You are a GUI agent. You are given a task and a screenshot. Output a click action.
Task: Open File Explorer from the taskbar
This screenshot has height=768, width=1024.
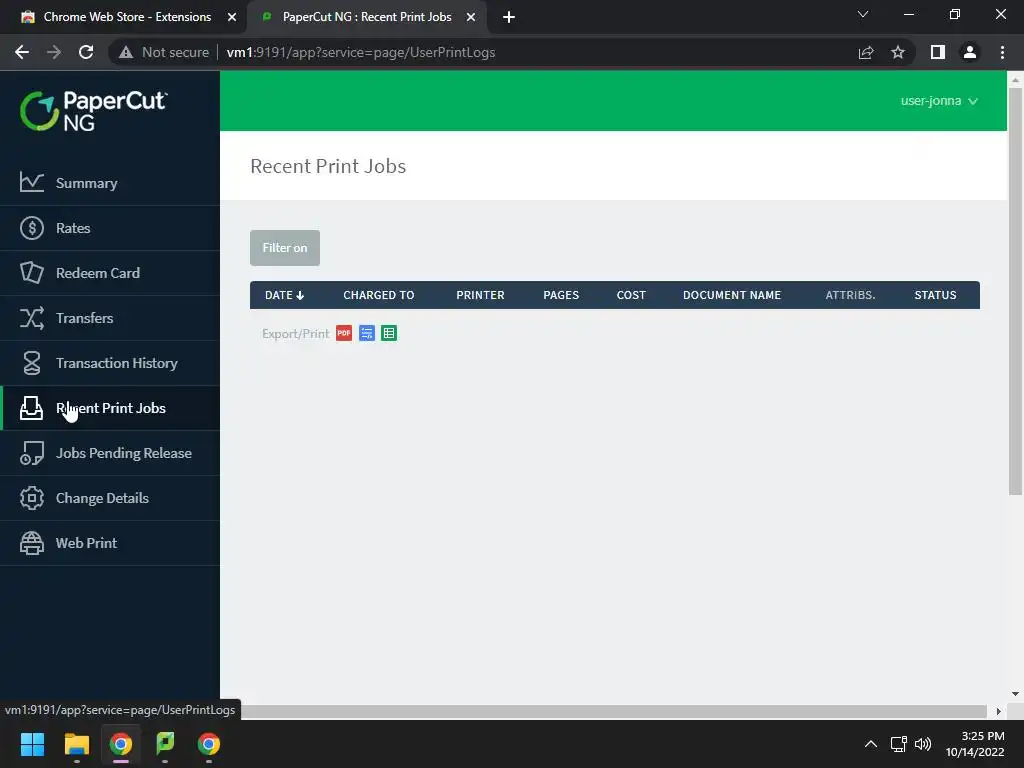click(76, 743)
